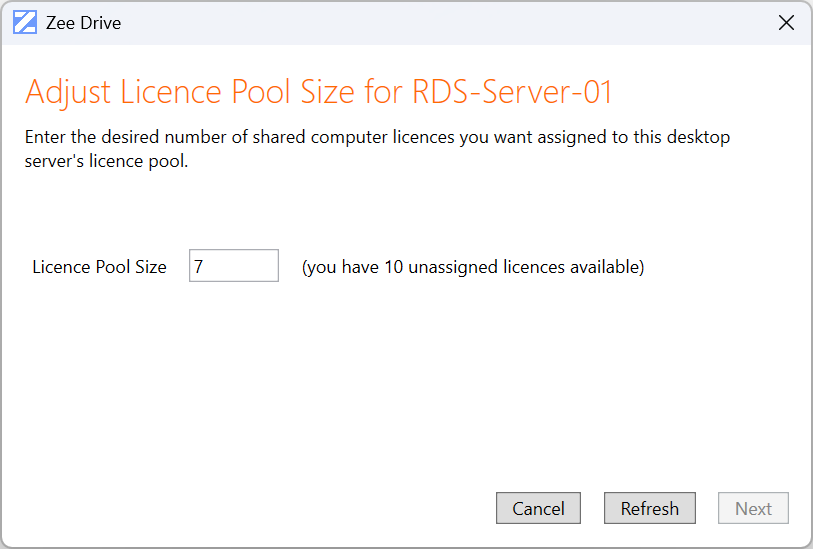Click the word 'Adjust' in the orange title
Viewport: 813px width, 549px height.
(68, 92)
